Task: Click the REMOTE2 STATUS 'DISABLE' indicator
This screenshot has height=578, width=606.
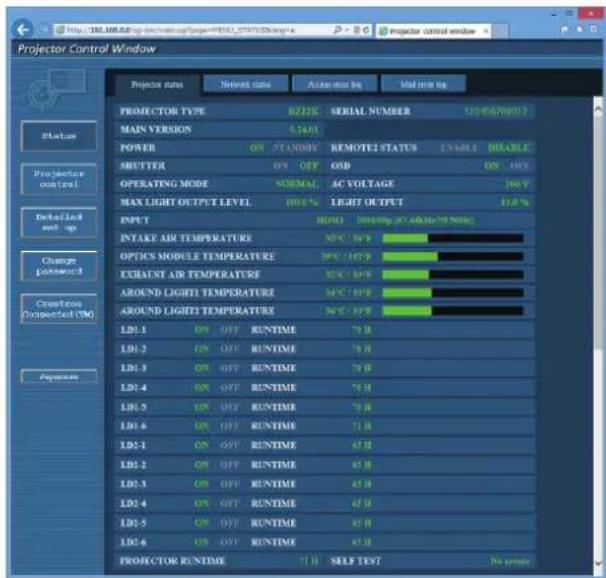Action: pyautogui.click(x=508, y=148)
